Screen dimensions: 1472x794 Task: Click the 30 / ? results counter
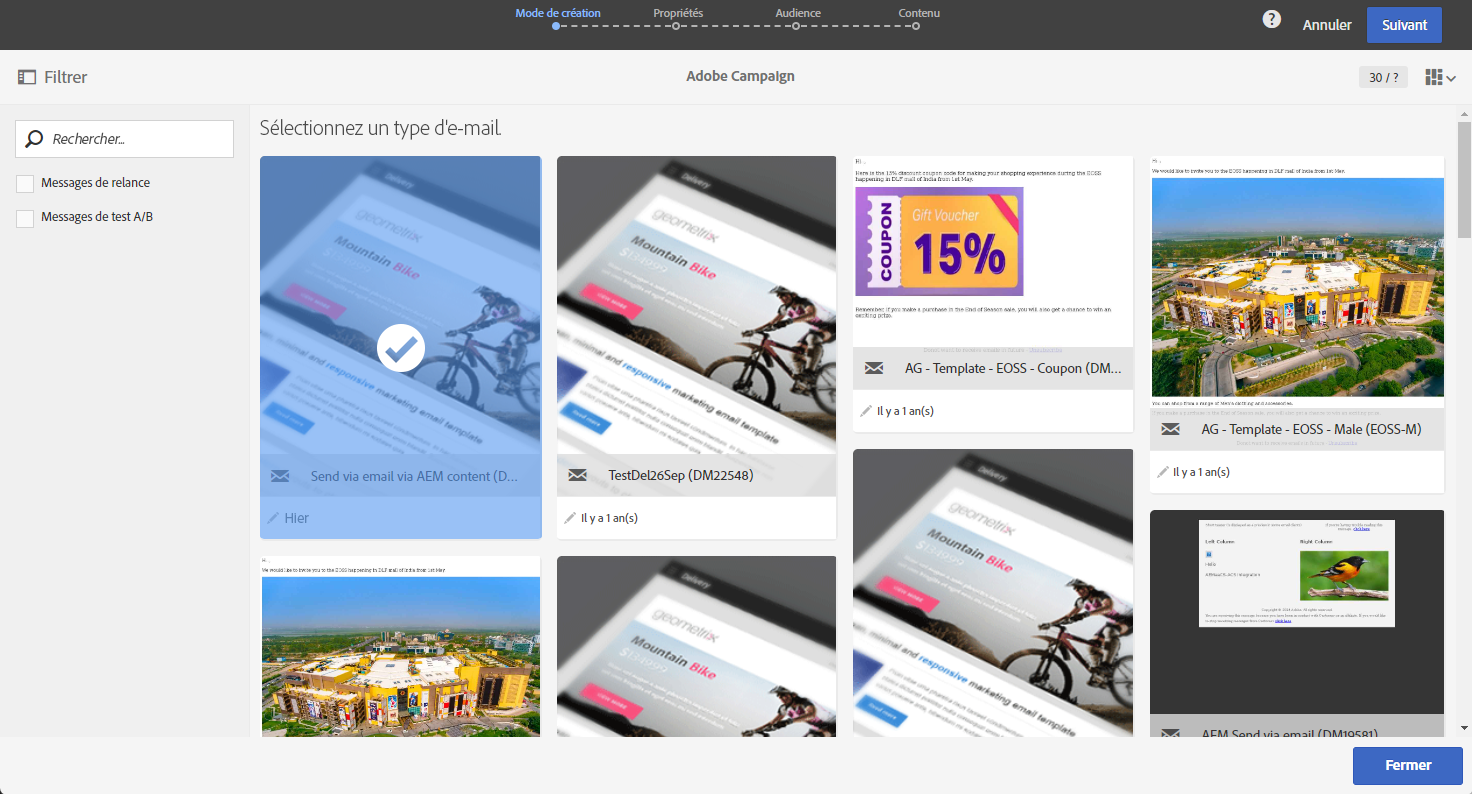coord(1384,78)
